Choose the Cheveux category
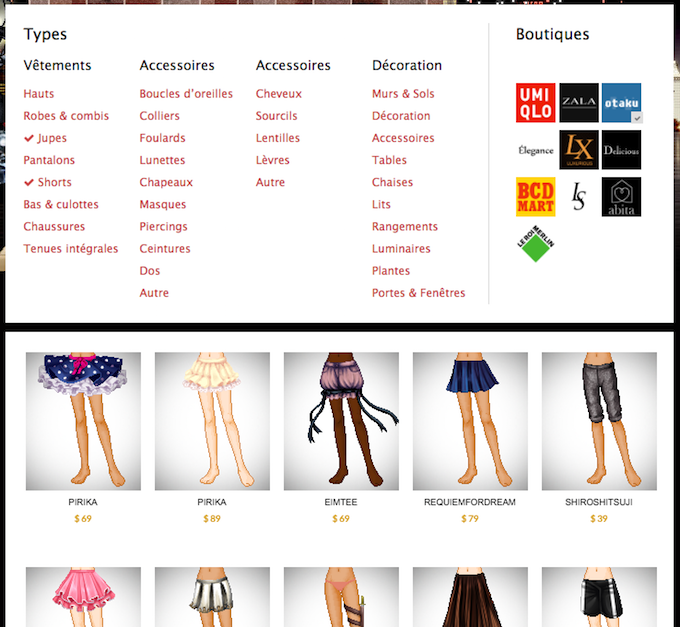 click(x=278, y=94)
